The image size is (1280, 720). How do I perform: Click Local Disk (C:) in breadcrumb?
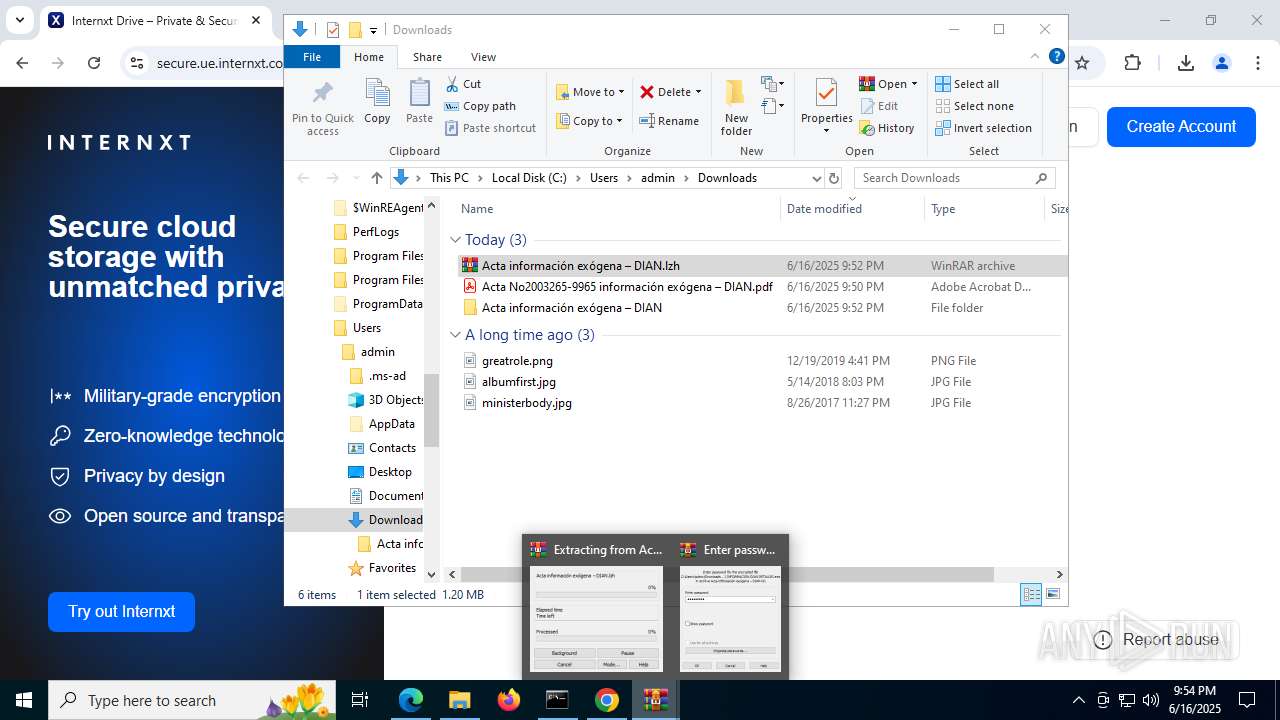529,178
